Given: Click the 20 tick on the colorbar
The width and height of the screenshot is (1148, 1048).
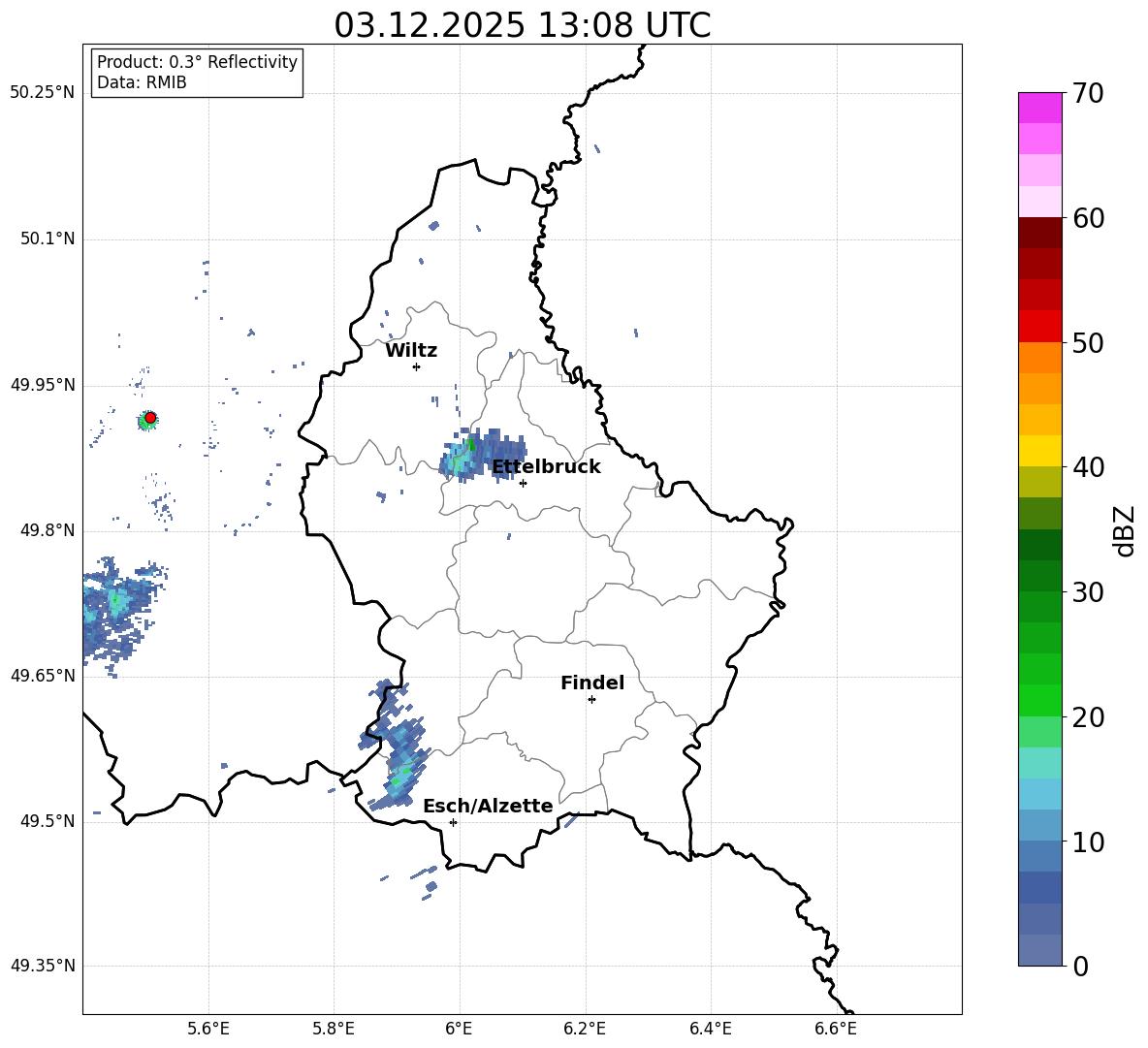Looking at the screenshot, I should 1087,717.
